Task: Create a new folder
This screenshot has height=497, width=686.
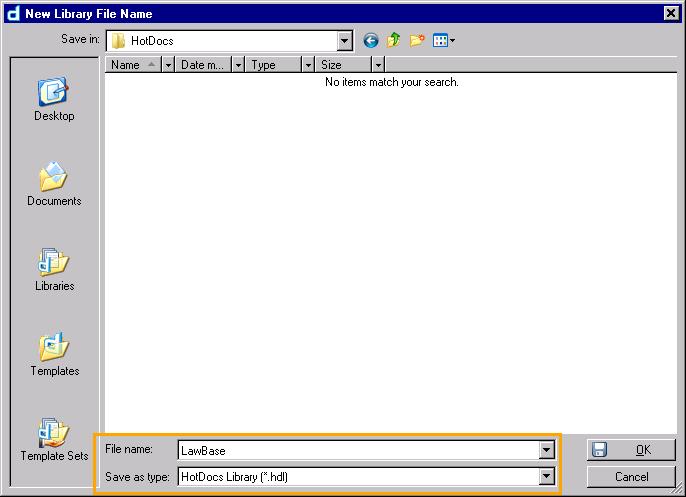Action: (417, 40)
